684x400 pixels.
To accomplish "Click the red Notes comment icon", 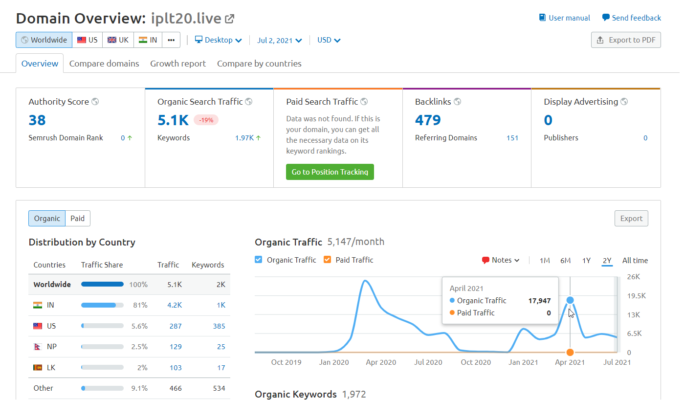I will (485, 260).
